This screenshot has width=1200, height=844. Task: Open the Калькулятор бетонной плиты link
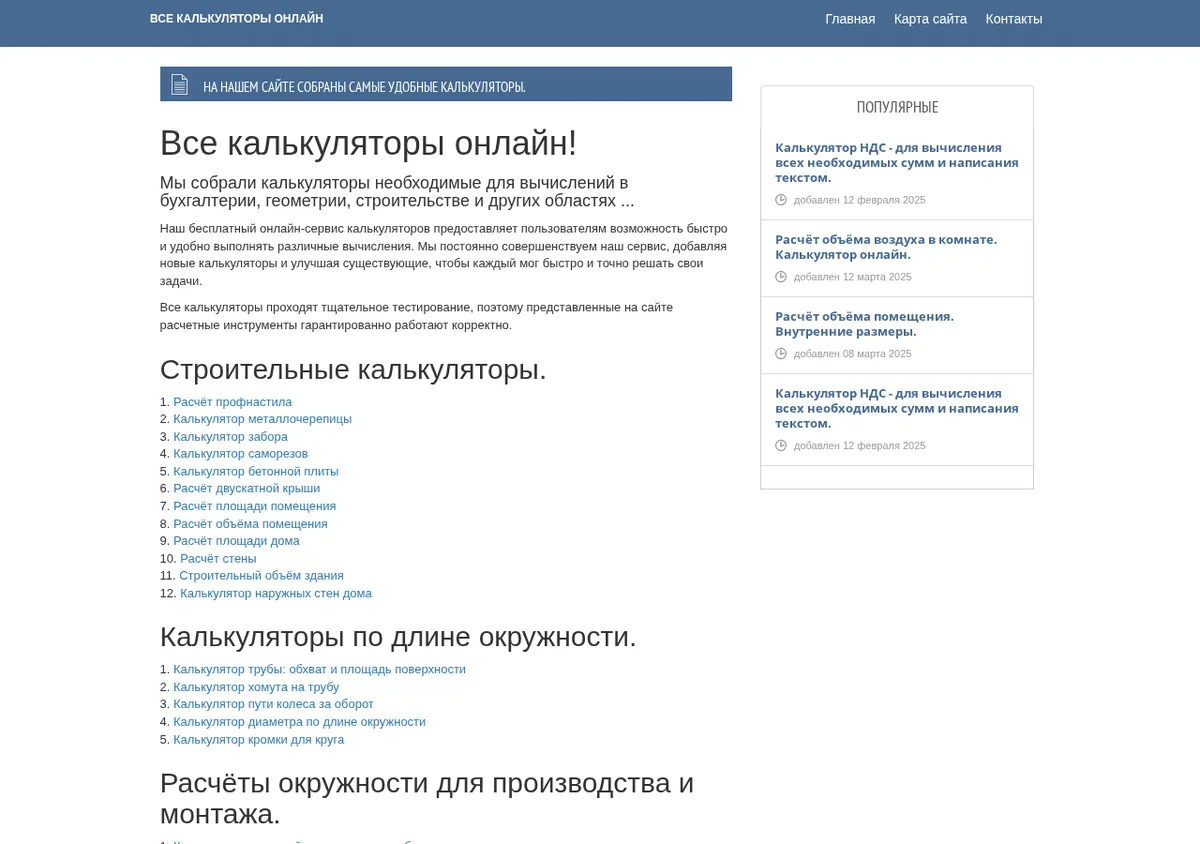(x=256, y=471)
